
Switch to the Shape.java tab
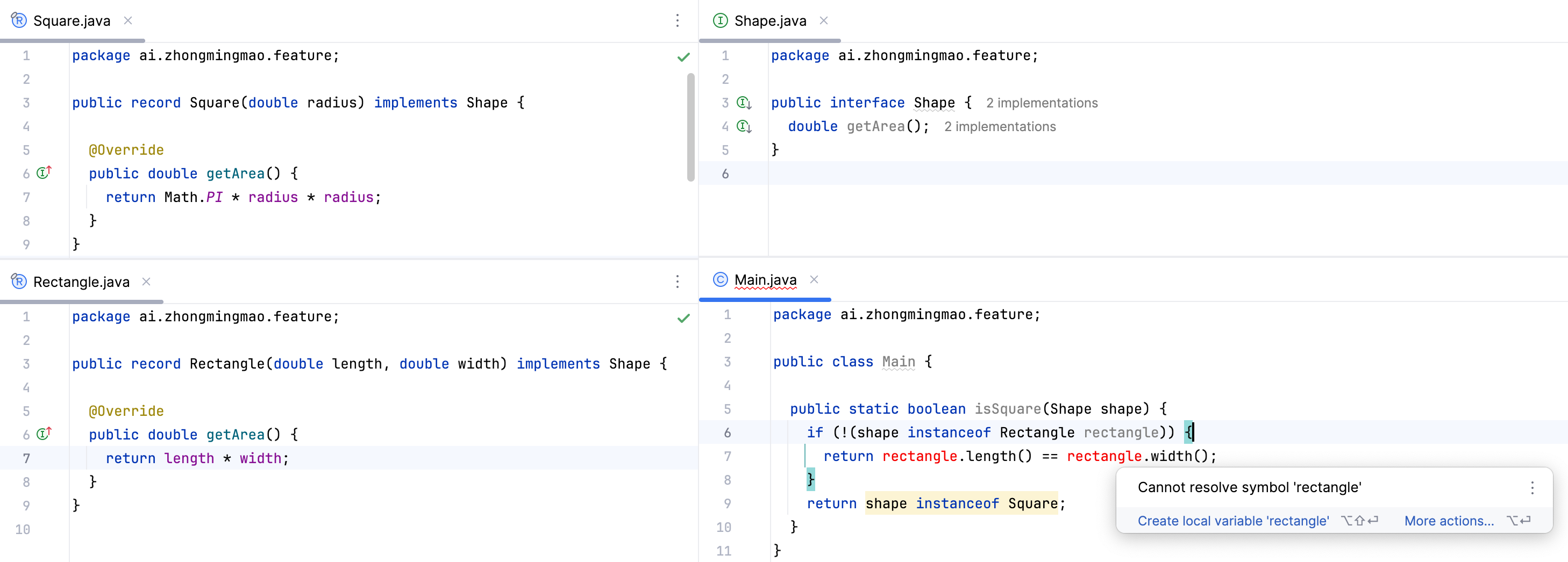point(770,20)
